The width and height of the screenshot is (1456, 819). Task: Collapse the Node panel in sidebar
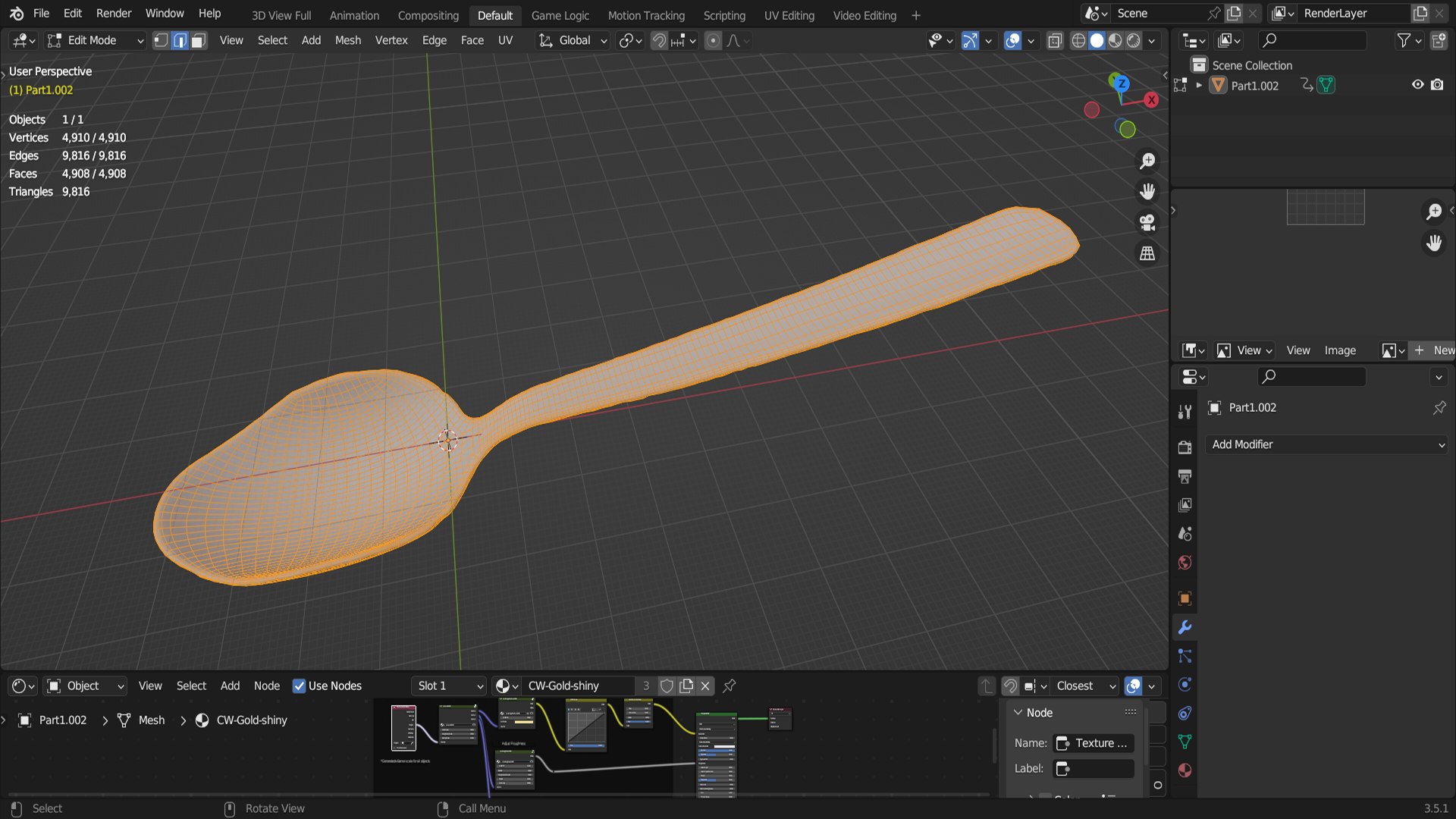(1018, 713)
